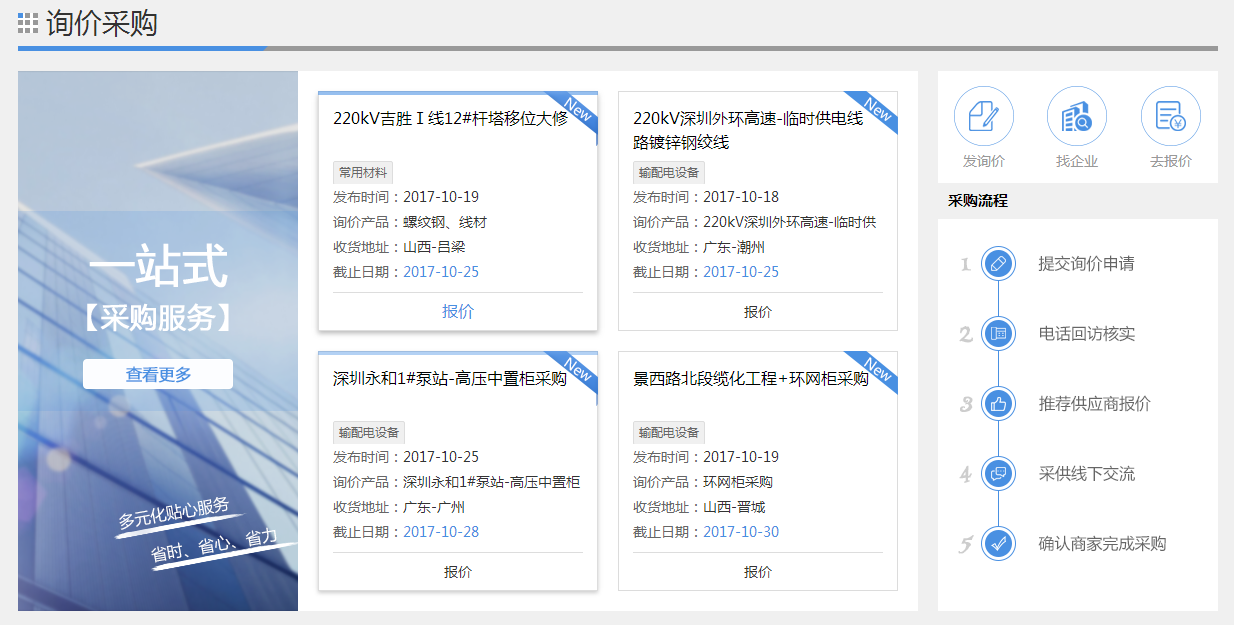
Task: Click the 输配电设备 tag in 深圳永和 card
Action: pyautogui.click(x=368, y=432)
